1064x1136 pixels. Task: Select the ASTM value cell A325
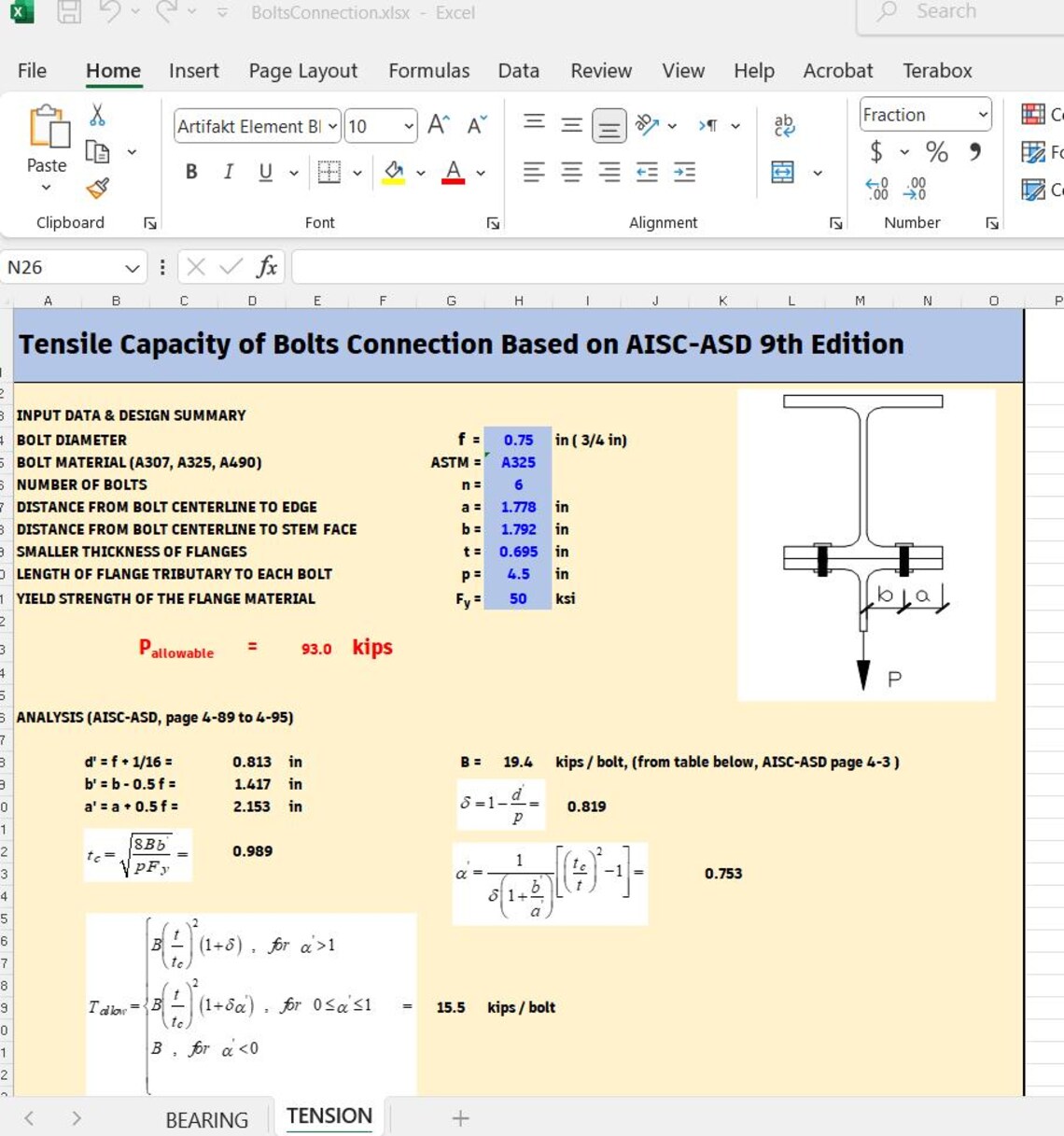click(x=518, y=462)
